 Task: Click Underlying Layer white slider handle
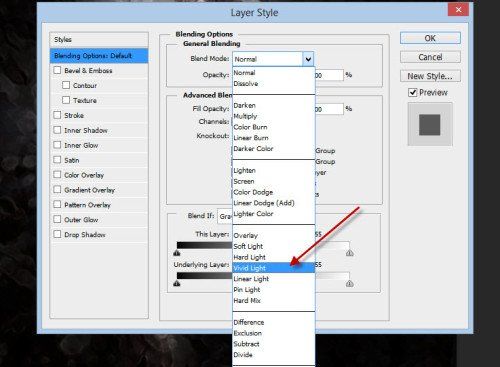click(x=349, y=284)
